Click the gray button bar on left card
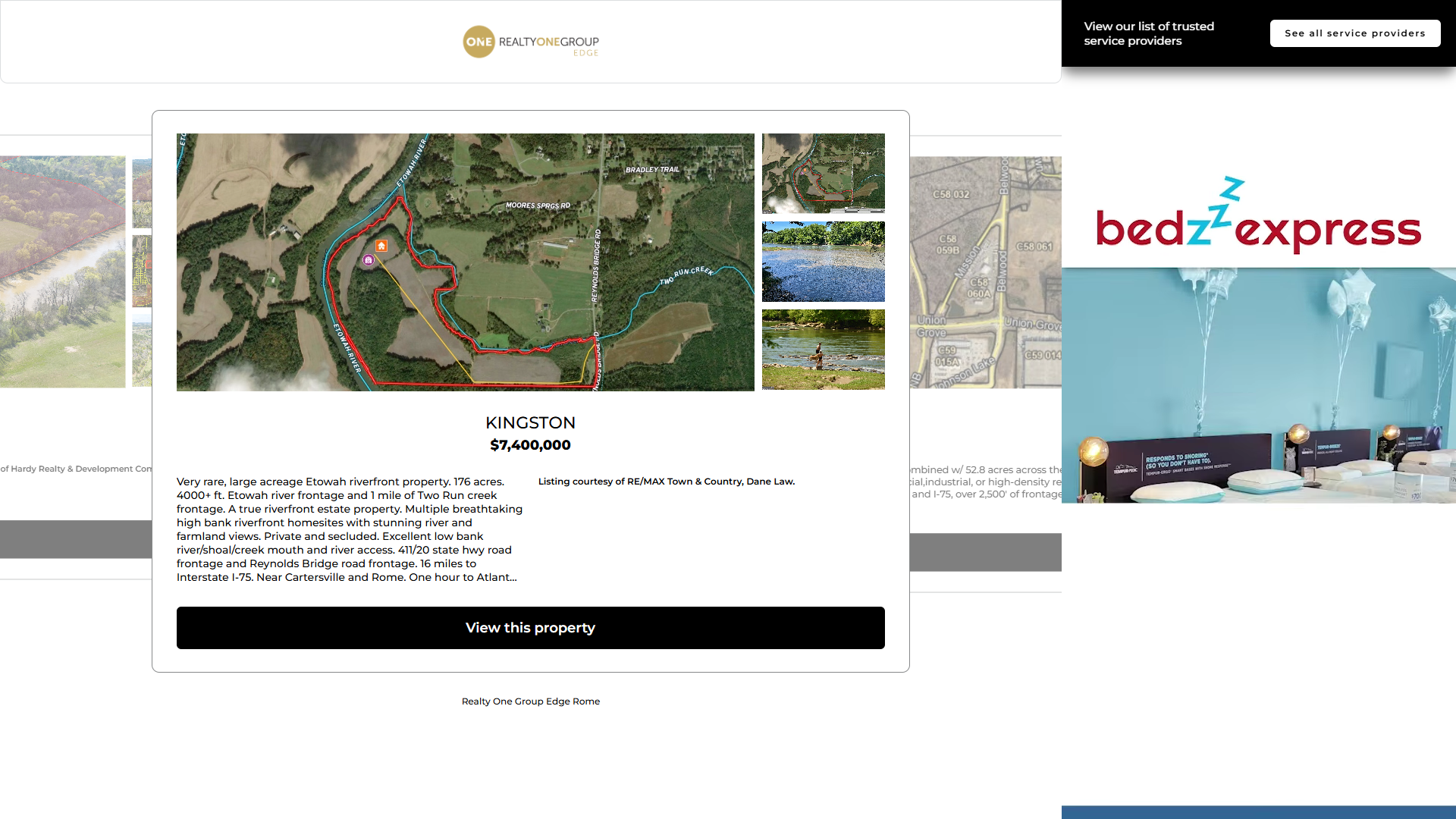 click(76, 539)
